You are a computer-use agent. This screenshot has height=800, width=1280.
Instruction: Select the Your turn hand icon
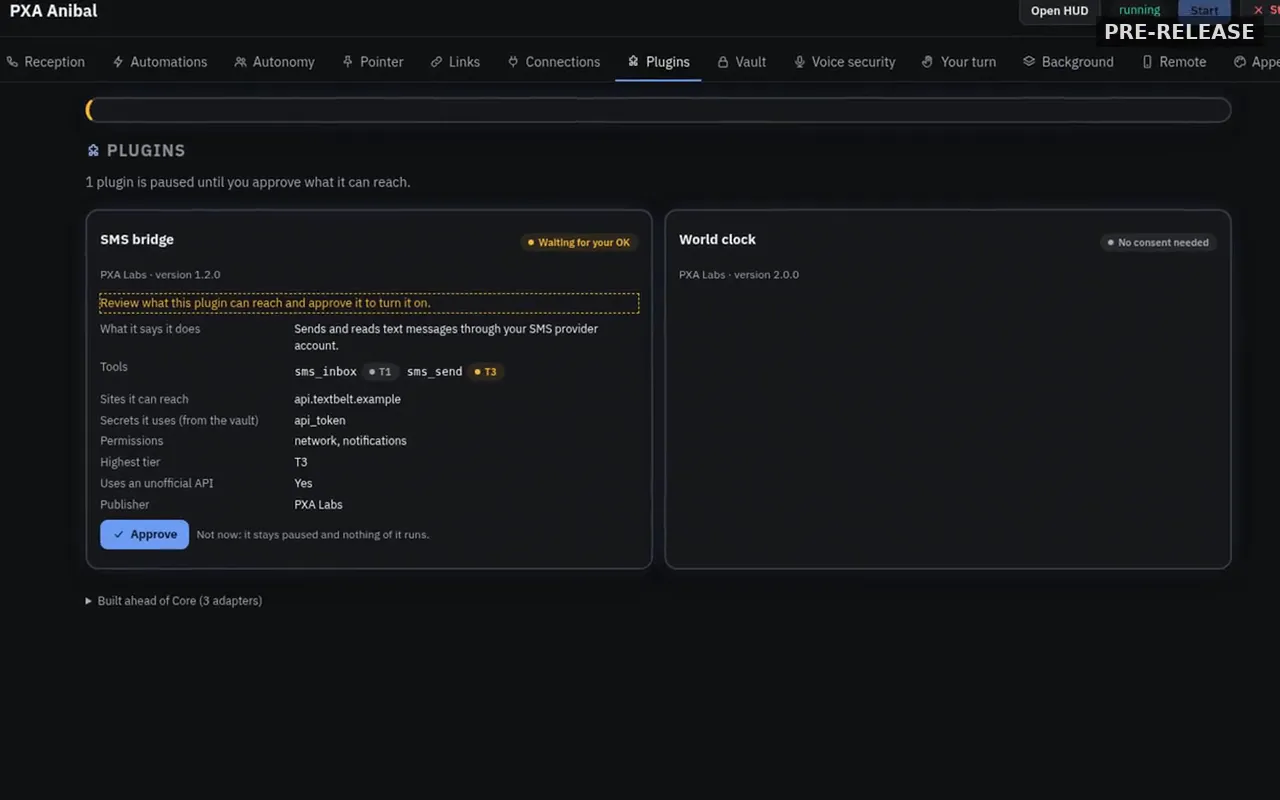[x=928, y=62]
